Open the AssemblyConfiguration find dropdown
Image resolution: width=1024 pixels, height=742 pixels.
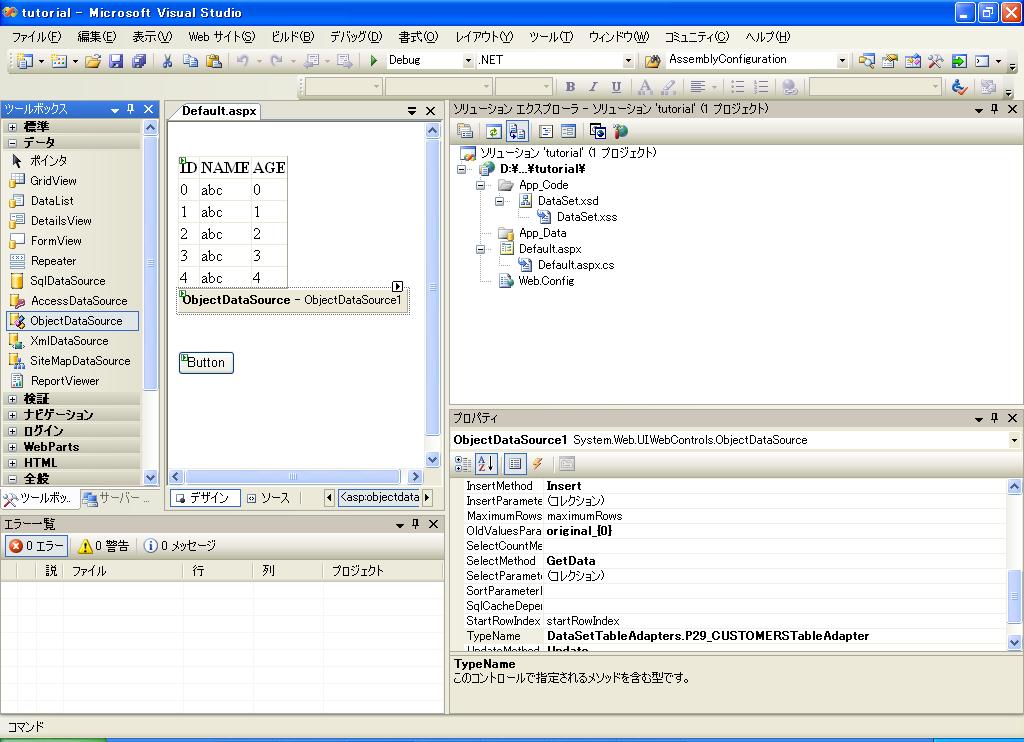842,61
